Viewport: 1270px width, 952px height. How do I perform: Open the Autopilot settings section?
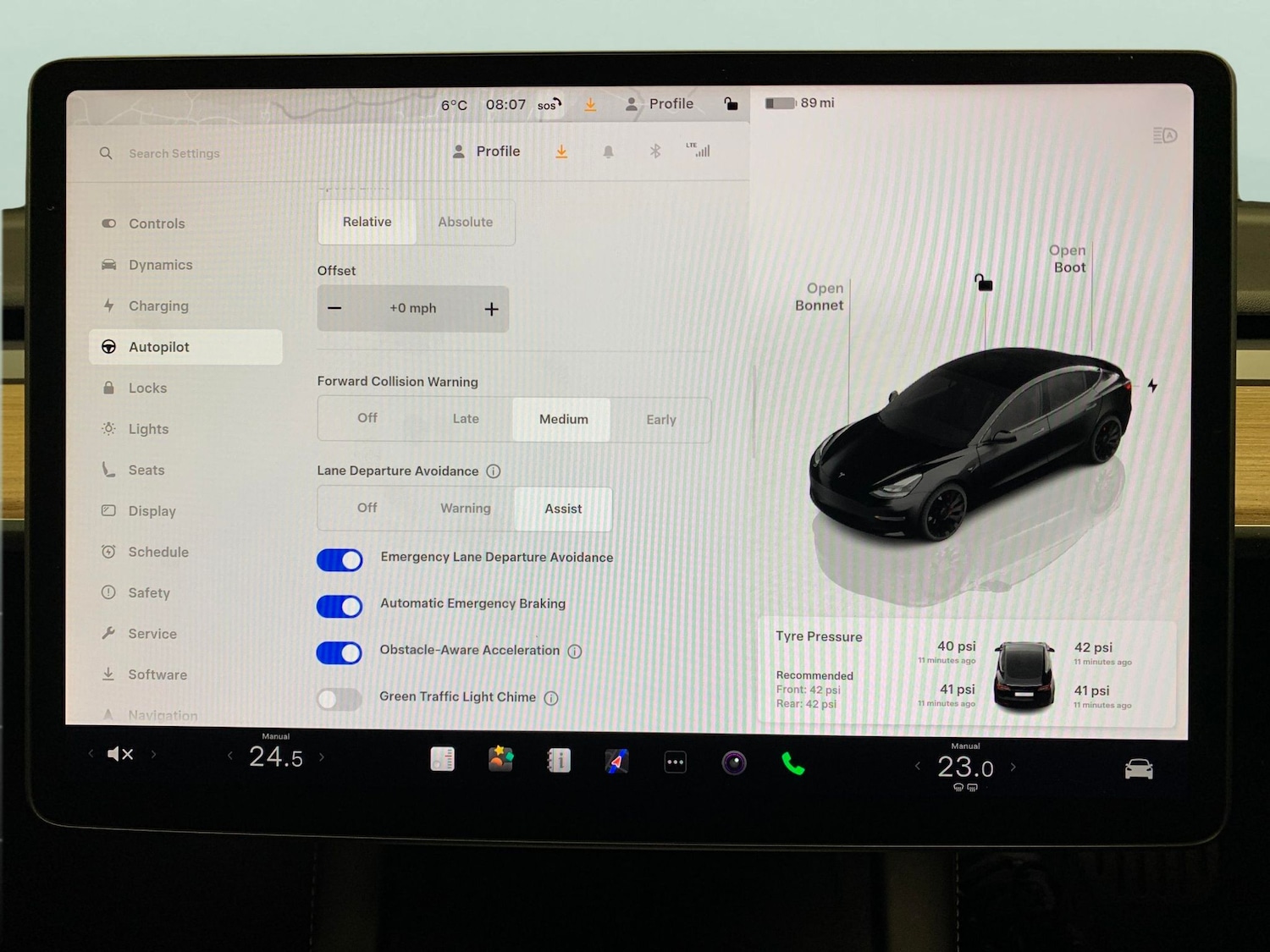(157, 347)
